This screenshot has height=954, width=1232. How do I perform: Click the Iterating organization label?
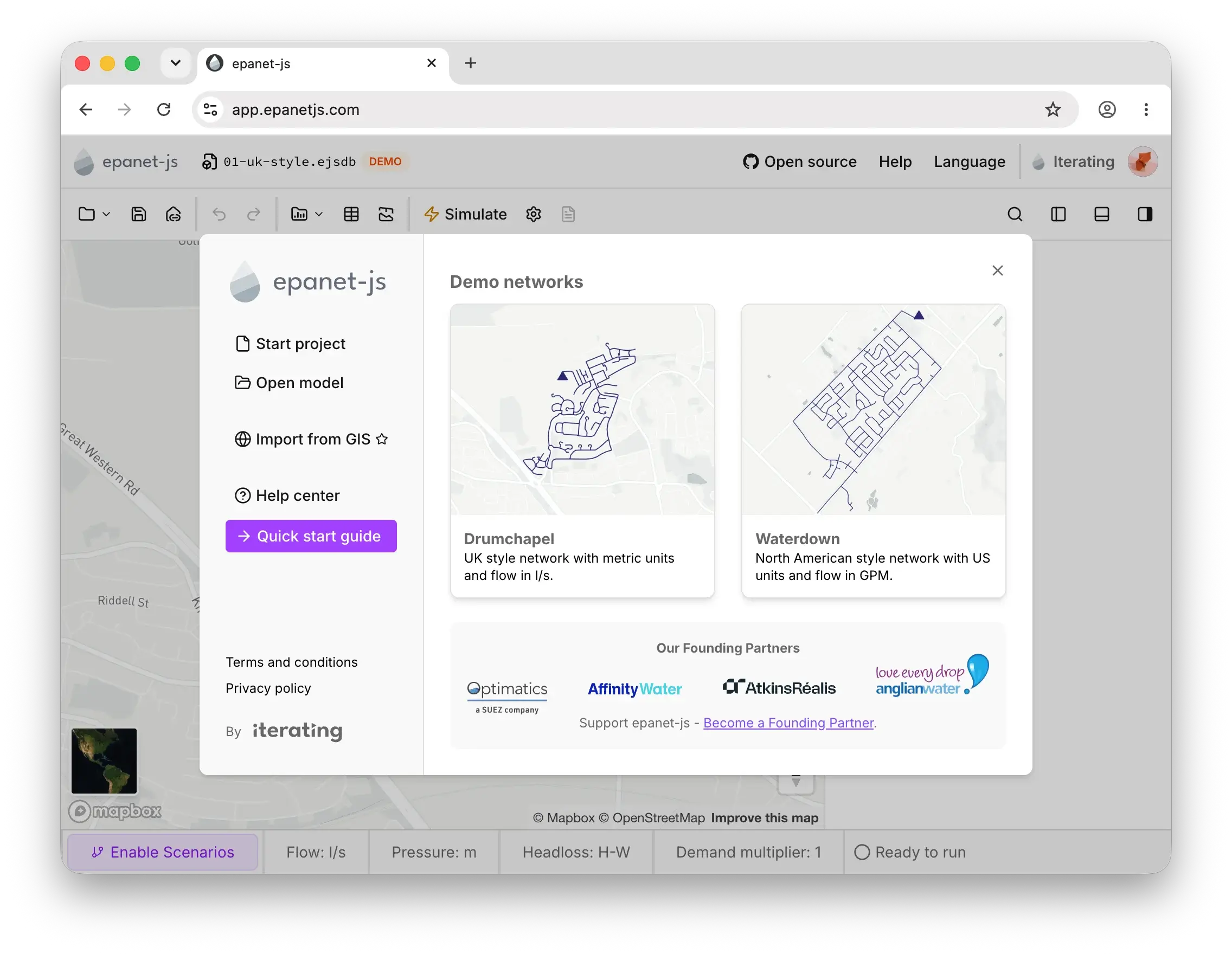click(x=1074, y=162)
